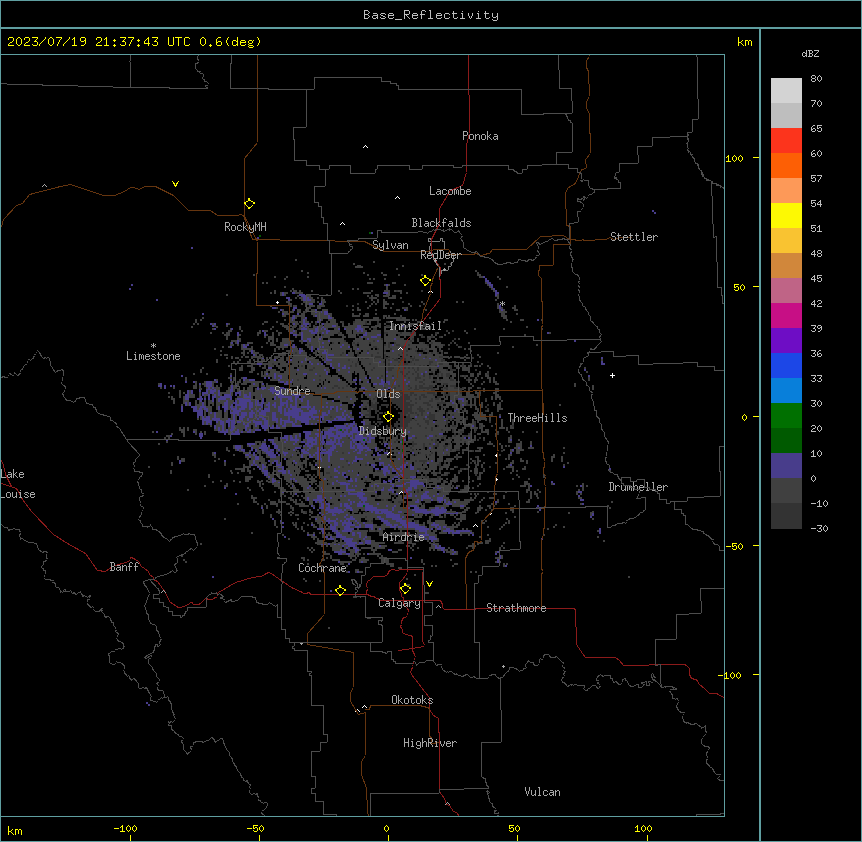Click the white plus marker west of Drumheller
The height and width of the screenshot is (842, 862).
click(612, 375)
